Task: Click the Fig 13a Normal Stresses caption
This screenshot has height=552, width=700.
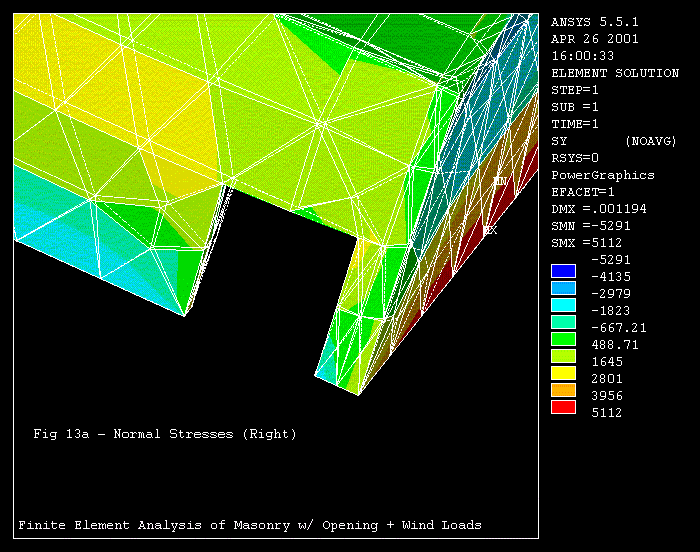Action: click(165, 434)
